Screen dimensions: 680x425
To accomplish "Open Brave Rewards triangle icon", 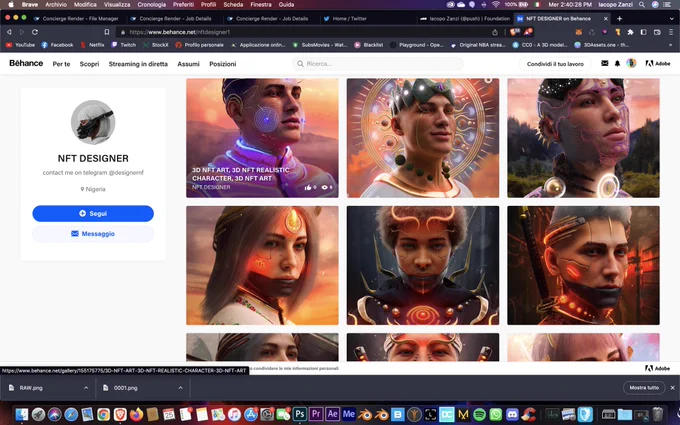I will 528,32.
